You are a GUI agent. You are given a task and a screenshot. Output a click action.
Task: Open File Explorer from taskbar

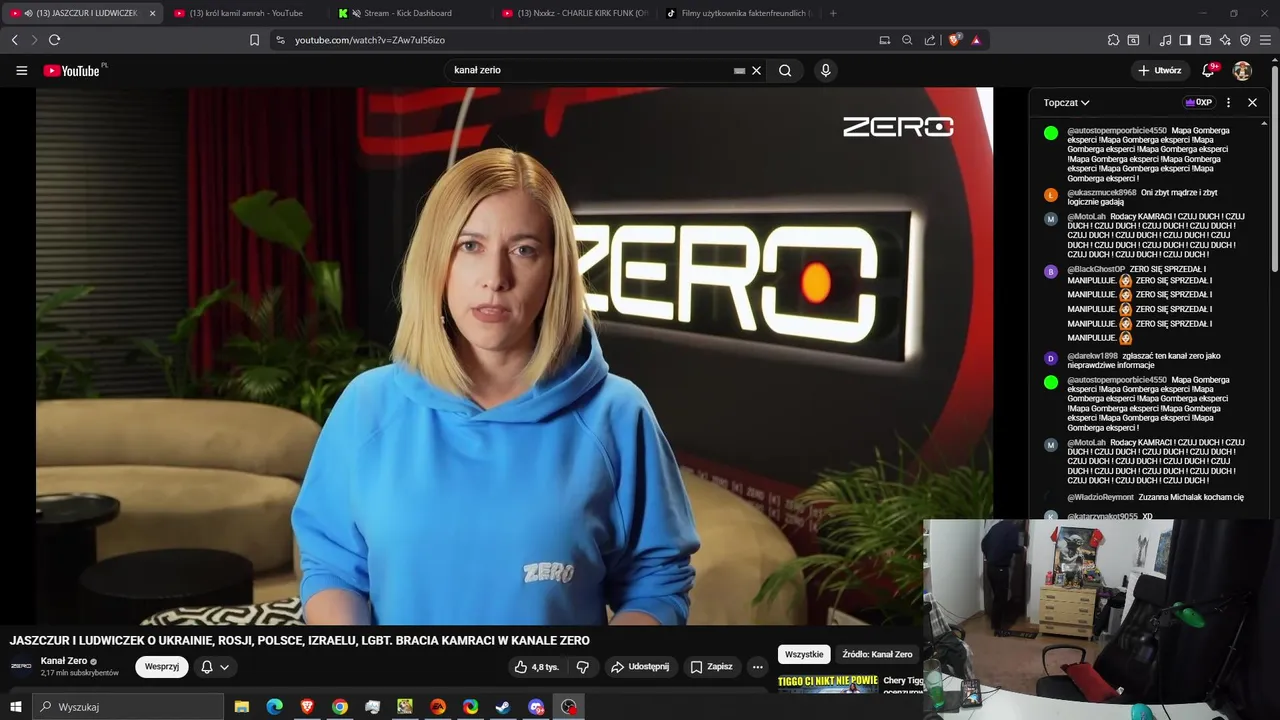pyautogui.click(x=242, y=707)
